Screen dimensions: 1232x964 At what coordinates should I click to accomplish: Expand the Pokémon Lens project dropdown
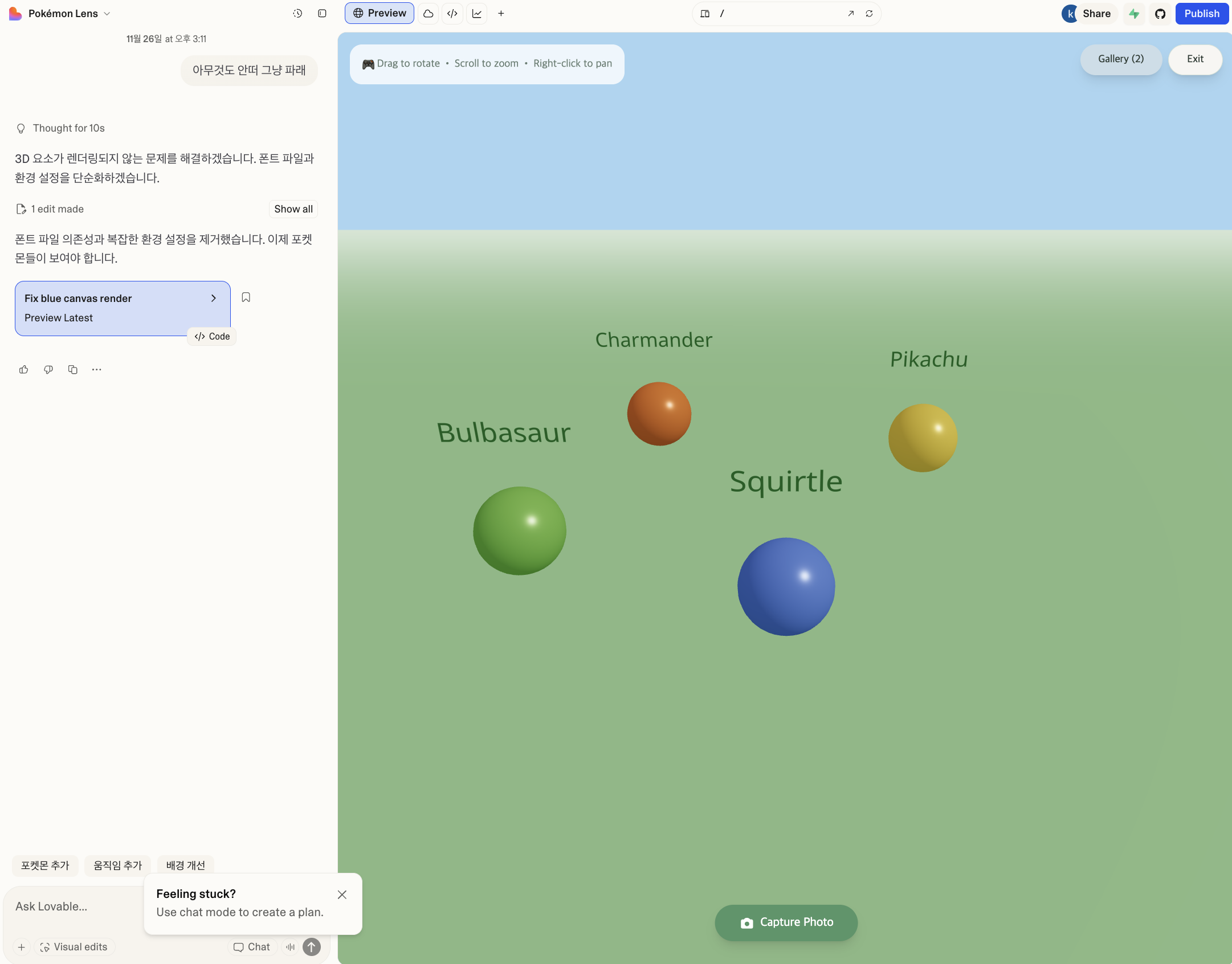(x=107, y=13)
